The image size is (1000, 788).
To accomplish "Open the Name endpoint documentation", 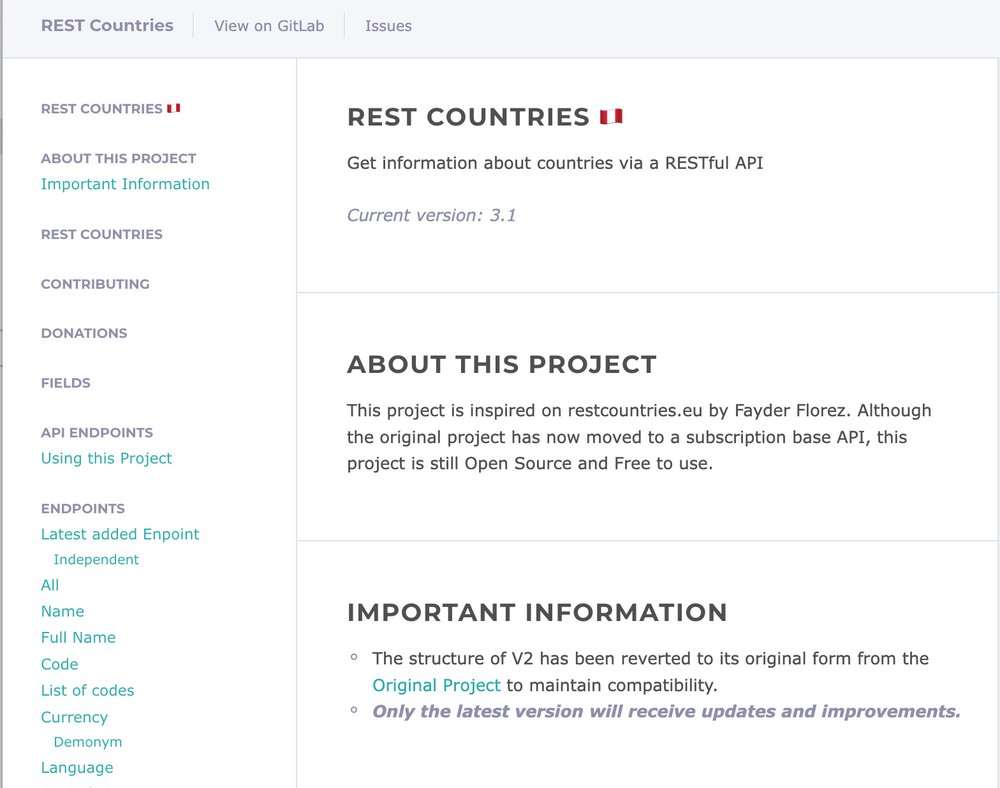I will [x=62, y=611].
